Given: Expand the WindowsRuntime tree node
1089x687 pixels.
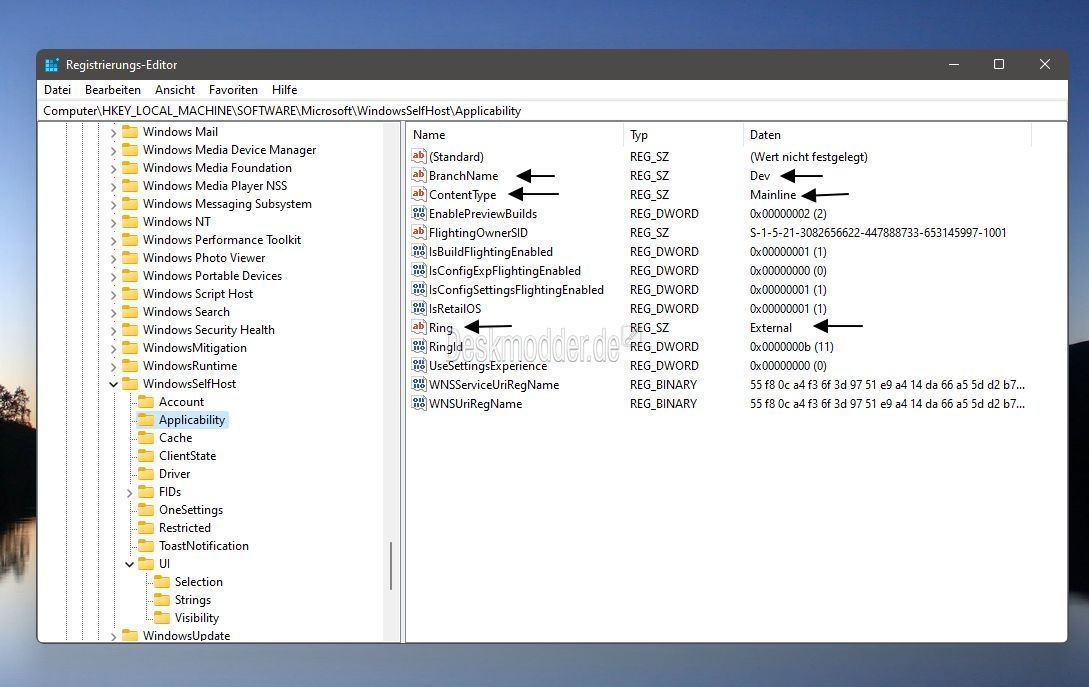Looking at the screenshot, I should pos(113,366).
